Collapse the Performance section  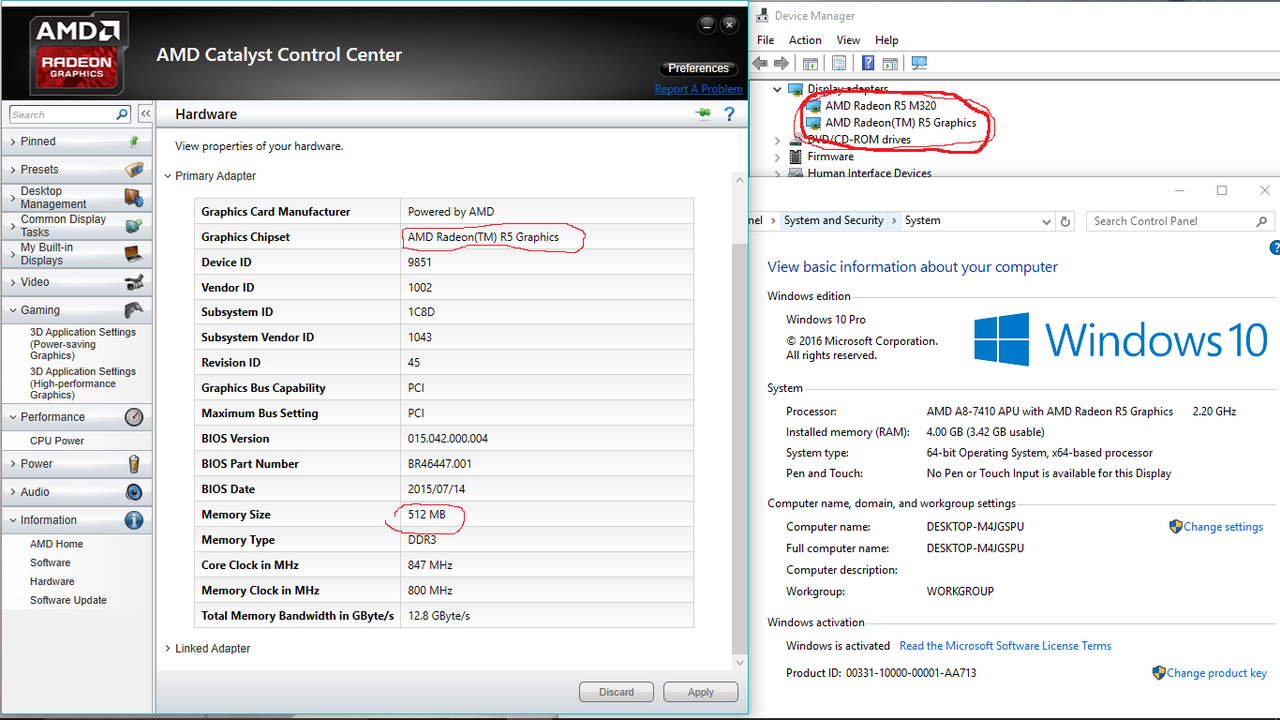click(x=13, y=417)
